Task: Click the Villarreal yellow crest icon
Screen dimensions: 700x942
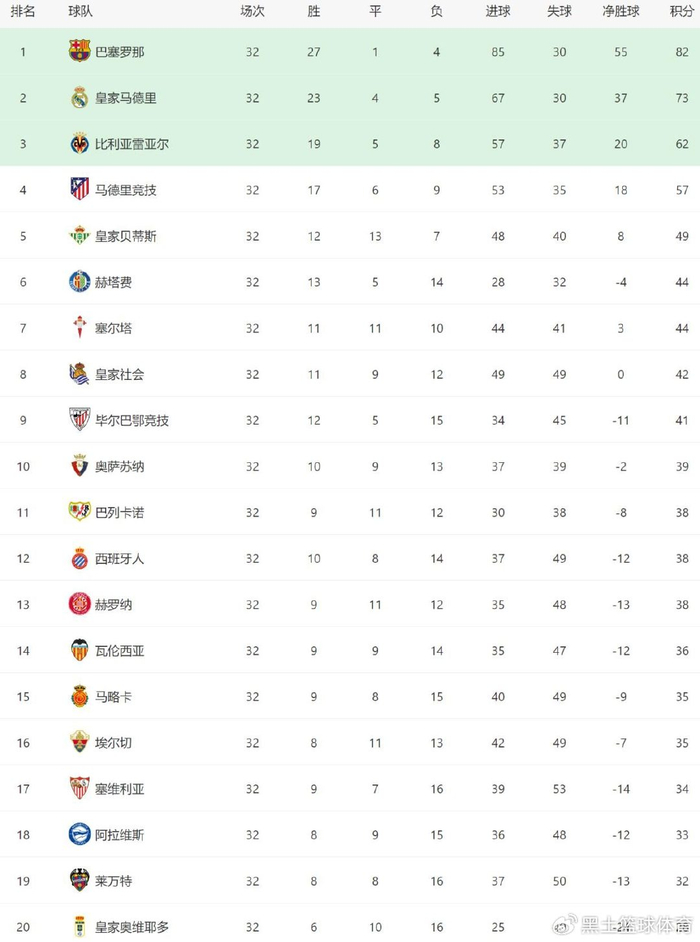Action: coord(80,144)
